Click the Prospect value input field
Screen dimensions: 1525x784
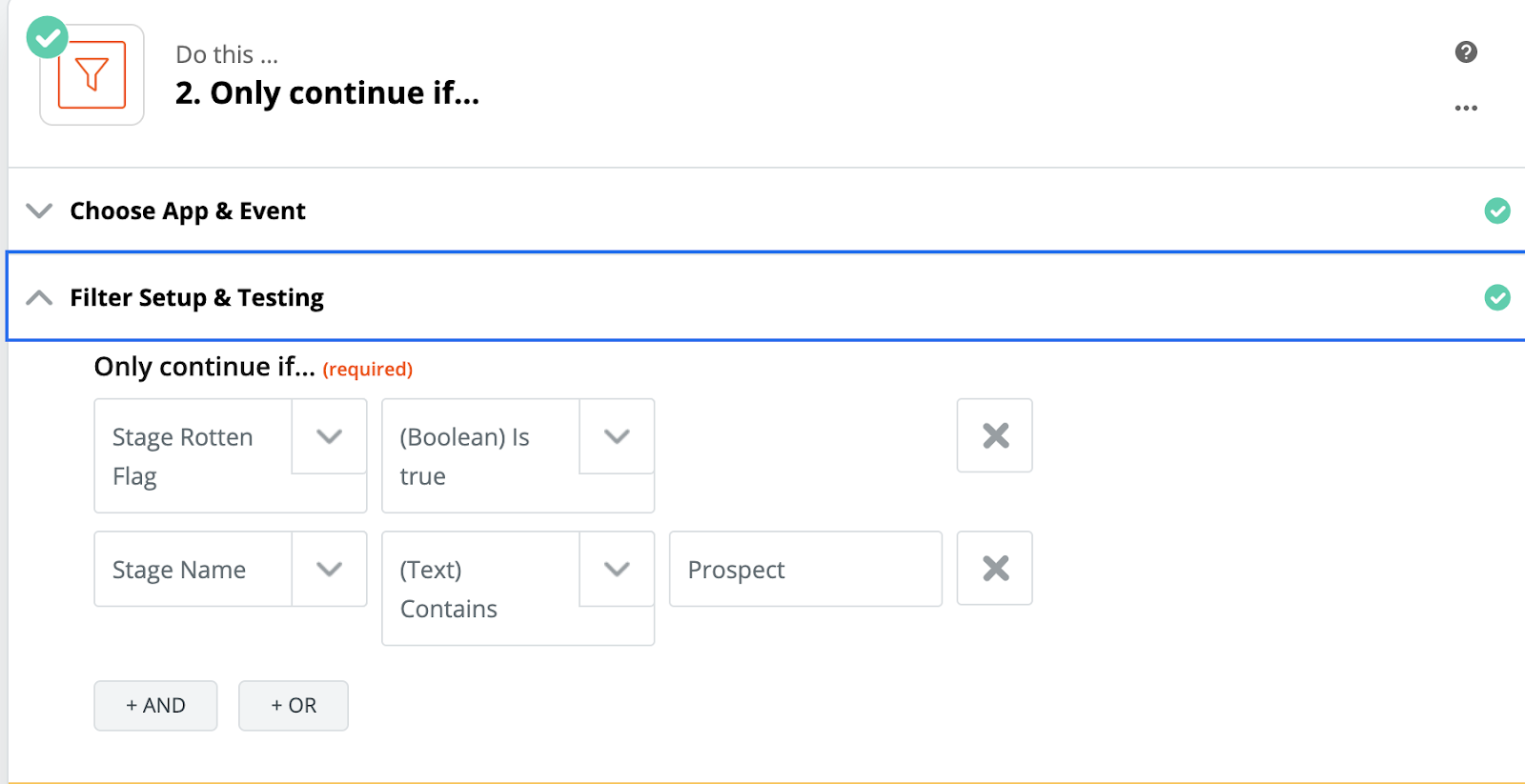(805, 569)
